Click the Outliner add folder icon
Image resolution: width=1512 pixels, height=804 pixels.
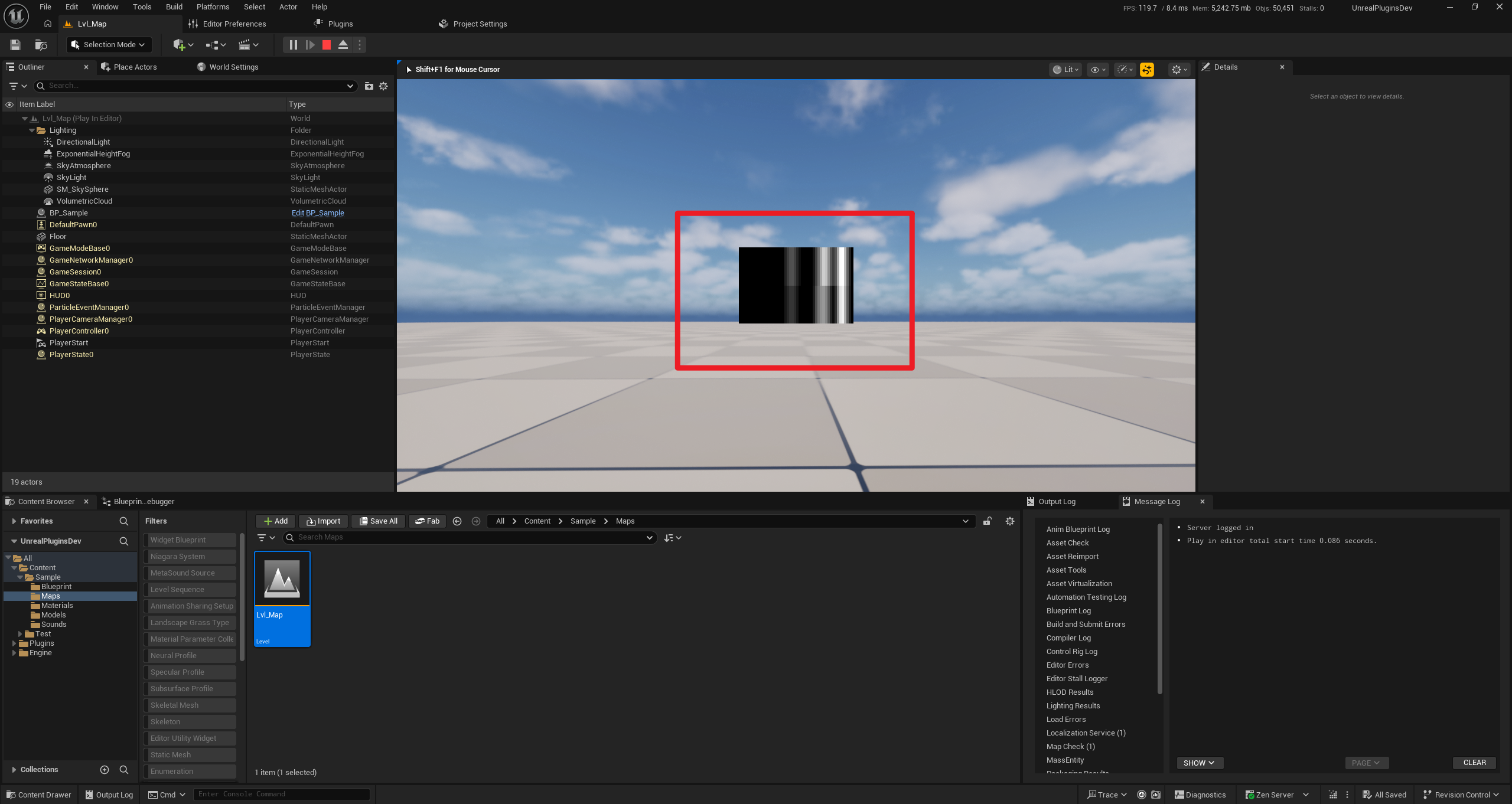(x=369, y=86)
